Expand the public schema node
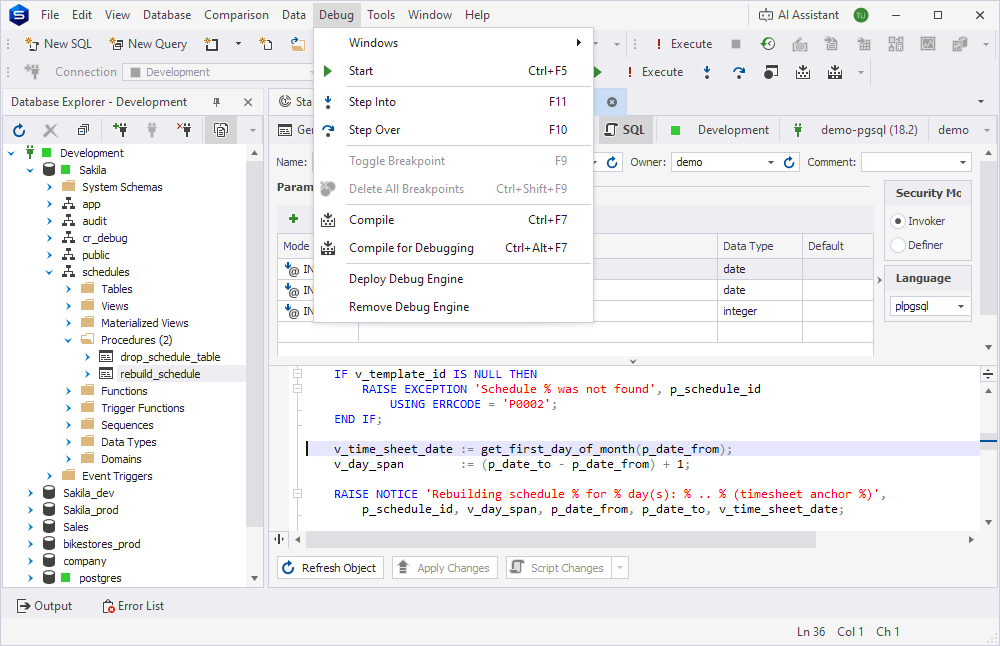1000x646 pixels. click(49, 255)
